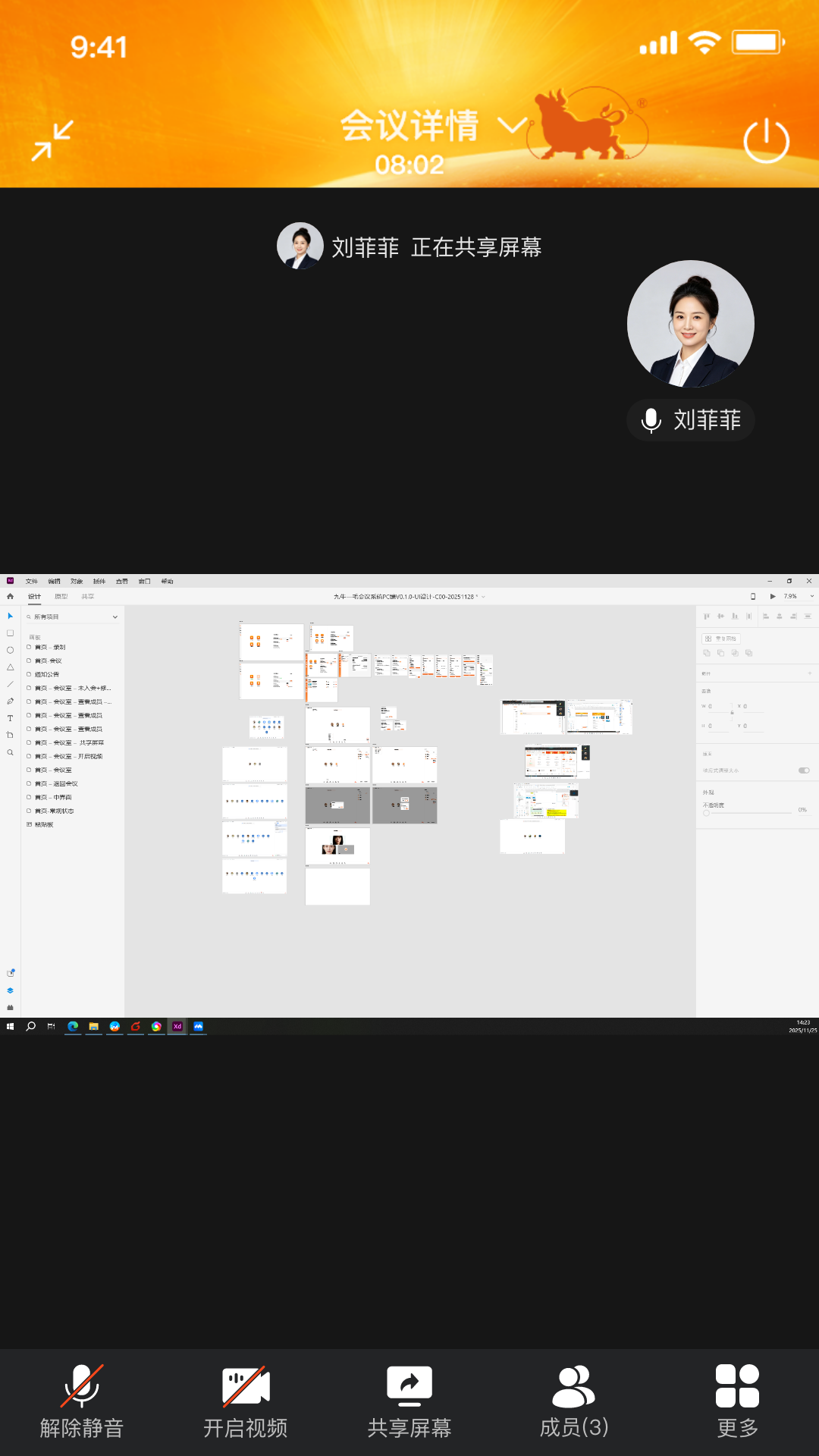819x1456 pixels.
Task: Go to XD Home via house icon
Action: point(10,596)
